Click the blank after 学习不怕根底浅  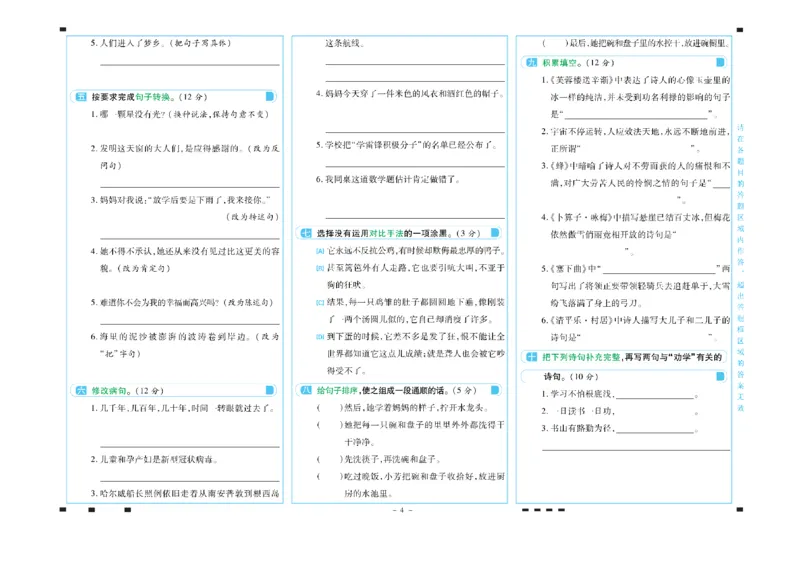pyautogui.click(x=655, y=397)
